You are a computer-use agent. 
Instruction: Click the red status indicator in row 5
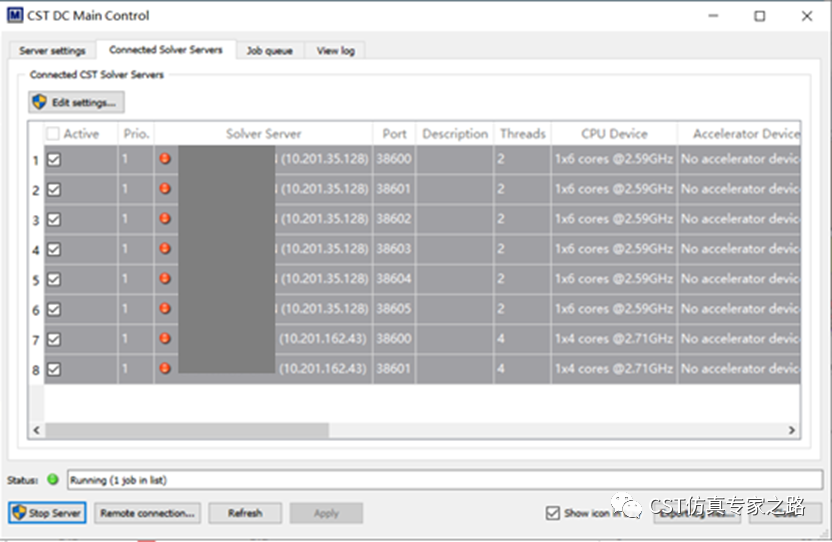click(165, 278)
